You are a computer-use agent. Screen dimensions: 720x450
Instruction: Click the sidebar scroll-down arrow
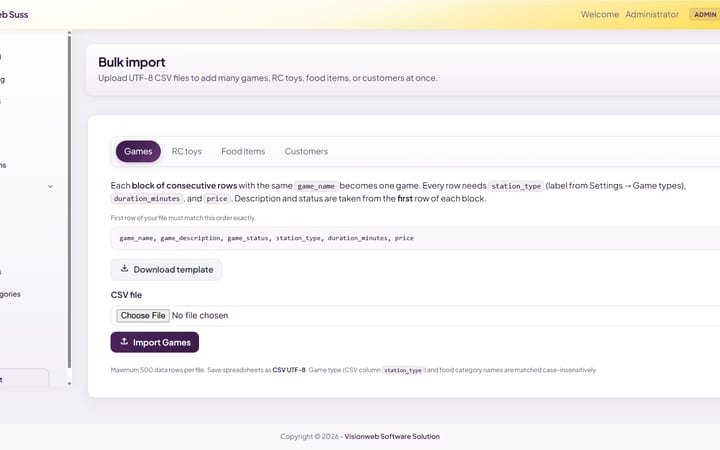coord(69,384)
